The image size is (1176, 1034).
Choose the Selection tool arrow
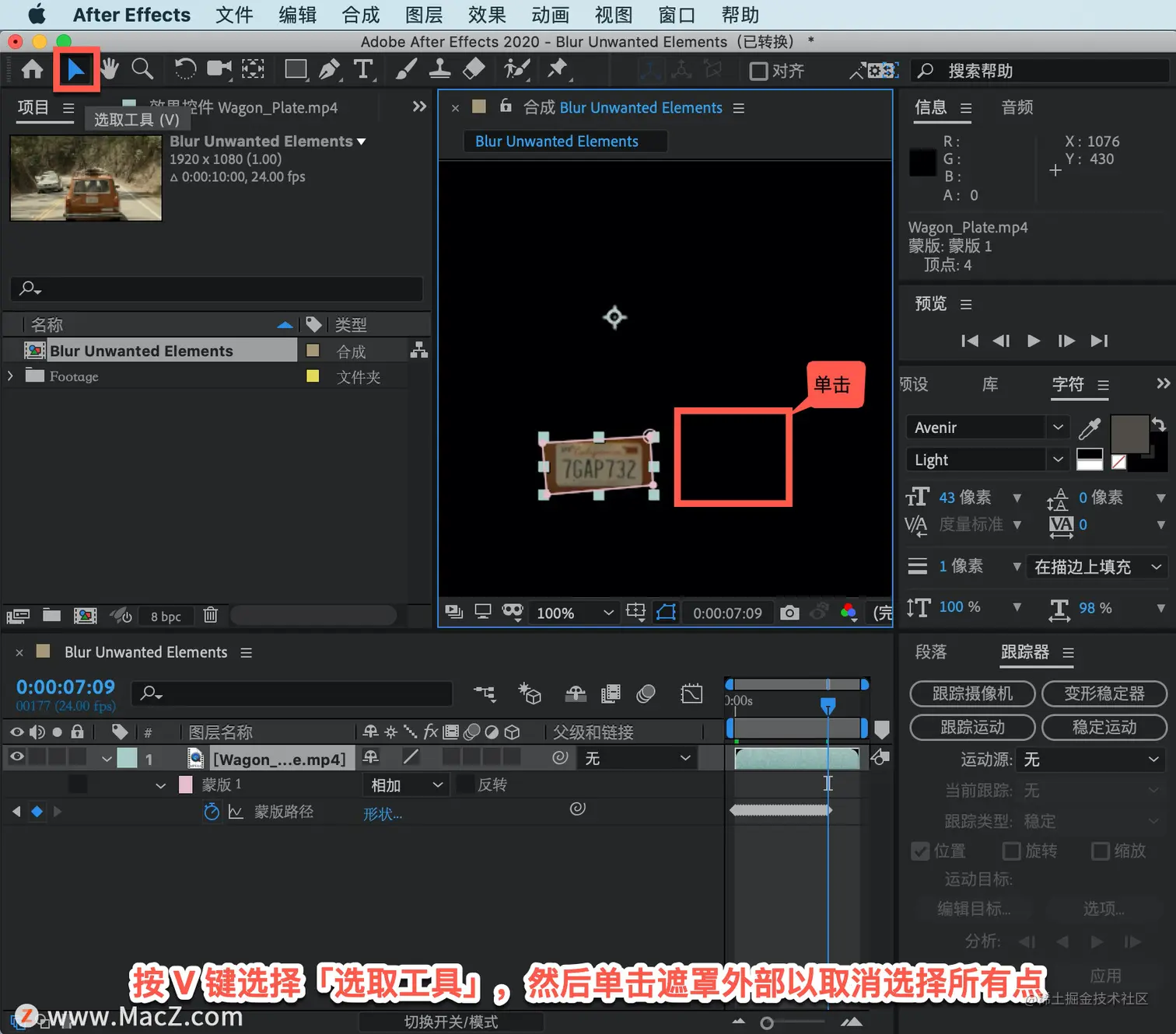pos(75,70)
